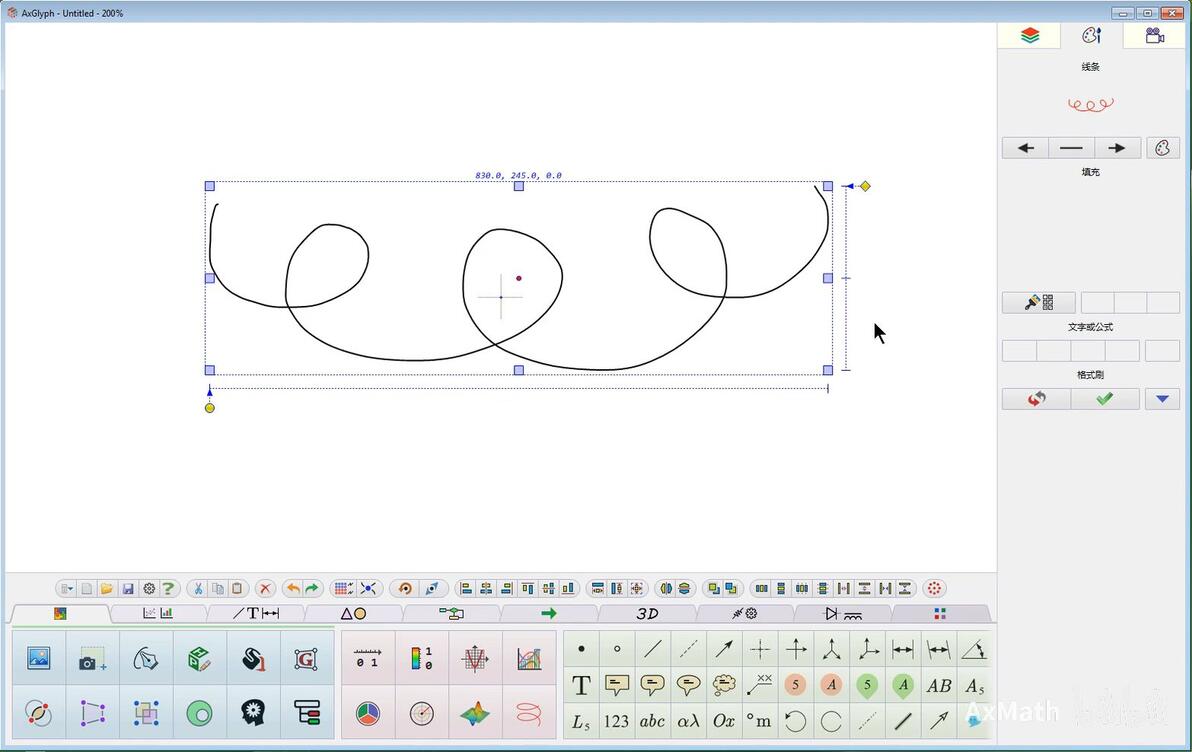Insert a polar plot chart

[x=421, y=713]
